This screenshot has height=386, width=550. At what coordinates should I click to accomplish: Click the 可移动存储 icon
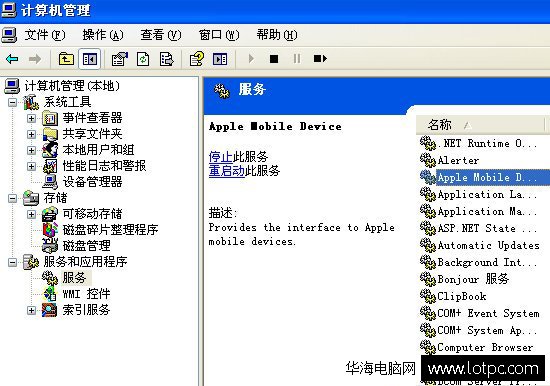[x=50, y=214]
